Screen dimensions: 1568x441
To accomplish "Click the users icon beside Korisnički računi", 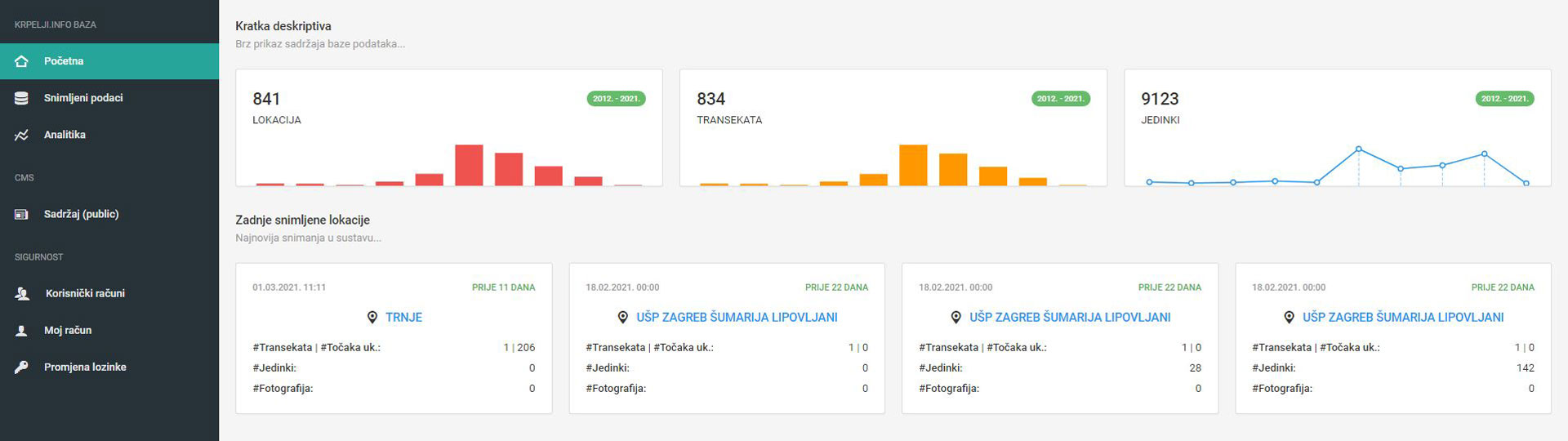I will 22,293.
